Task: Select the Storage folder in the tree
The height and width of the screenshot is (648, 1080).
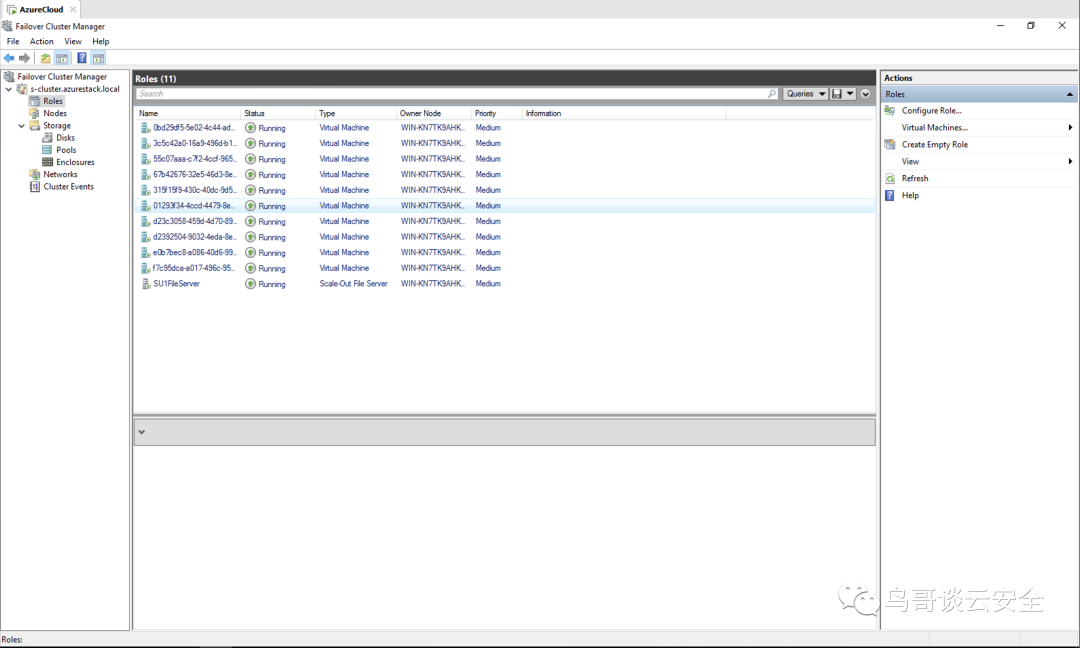Action: pos(57,126)
